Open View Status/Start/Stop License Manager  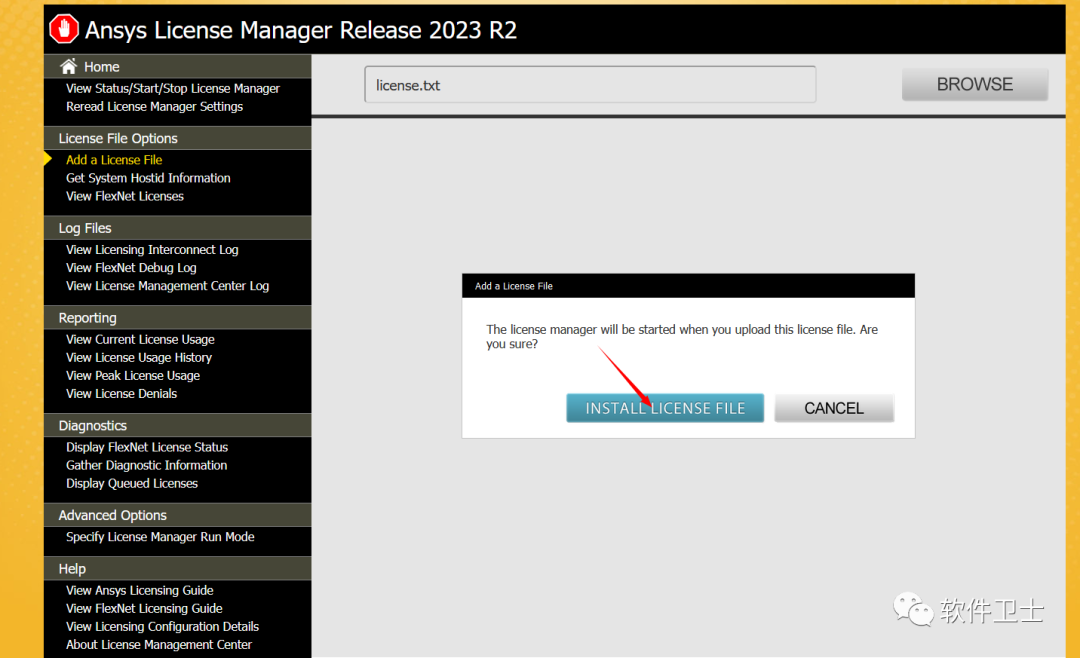pyautogui.click(x=173, y=88)
